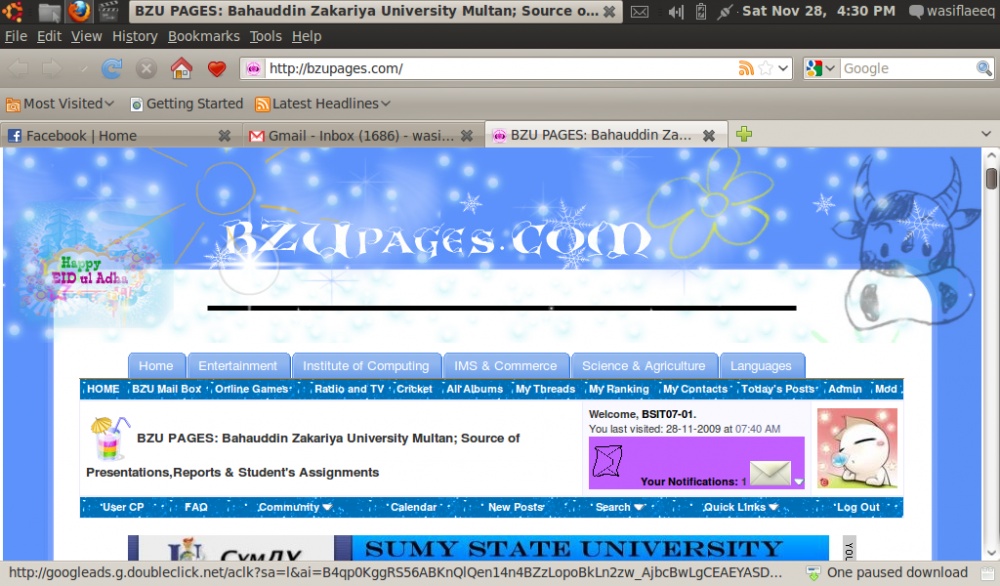Click the Log Out link
Screen dimensions: 1000x586
[x=857, y=507]
